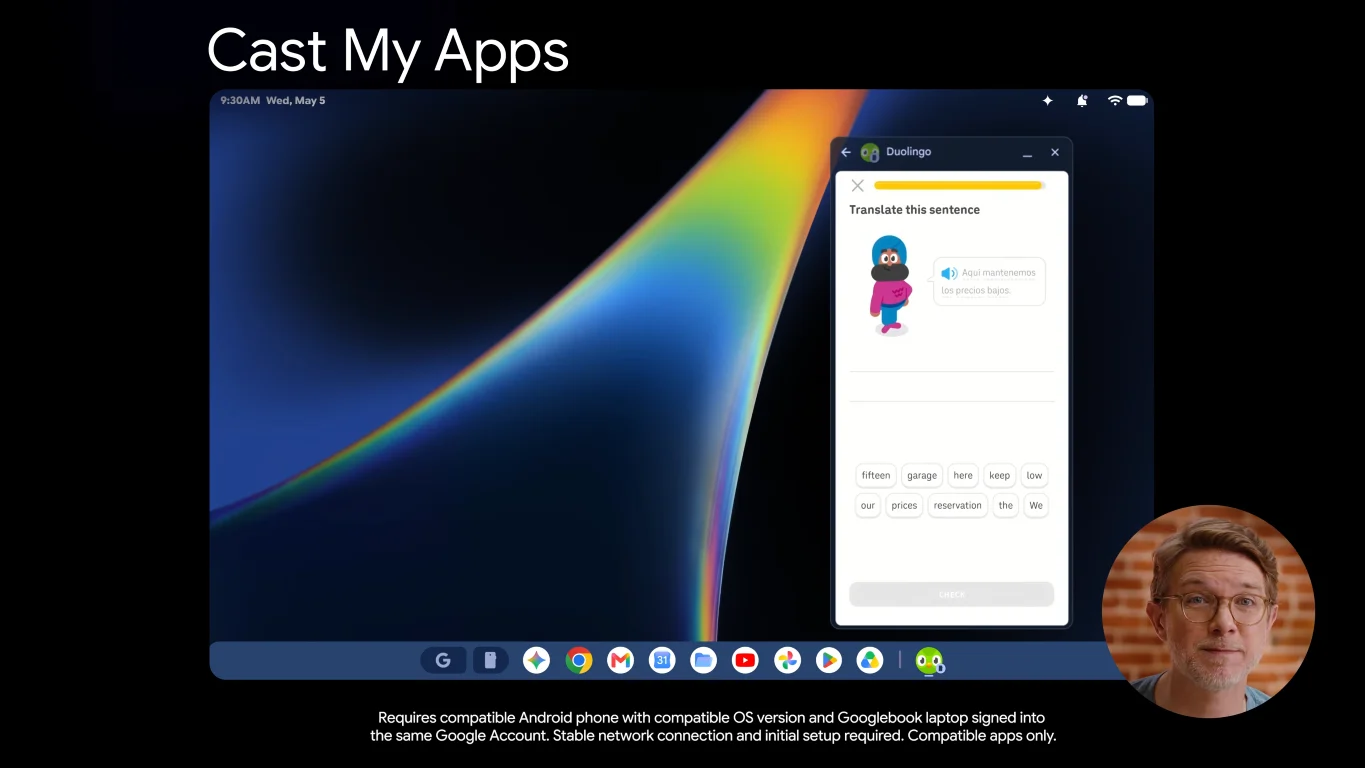Minimize the Duolingo window

tap(1027, 153)
